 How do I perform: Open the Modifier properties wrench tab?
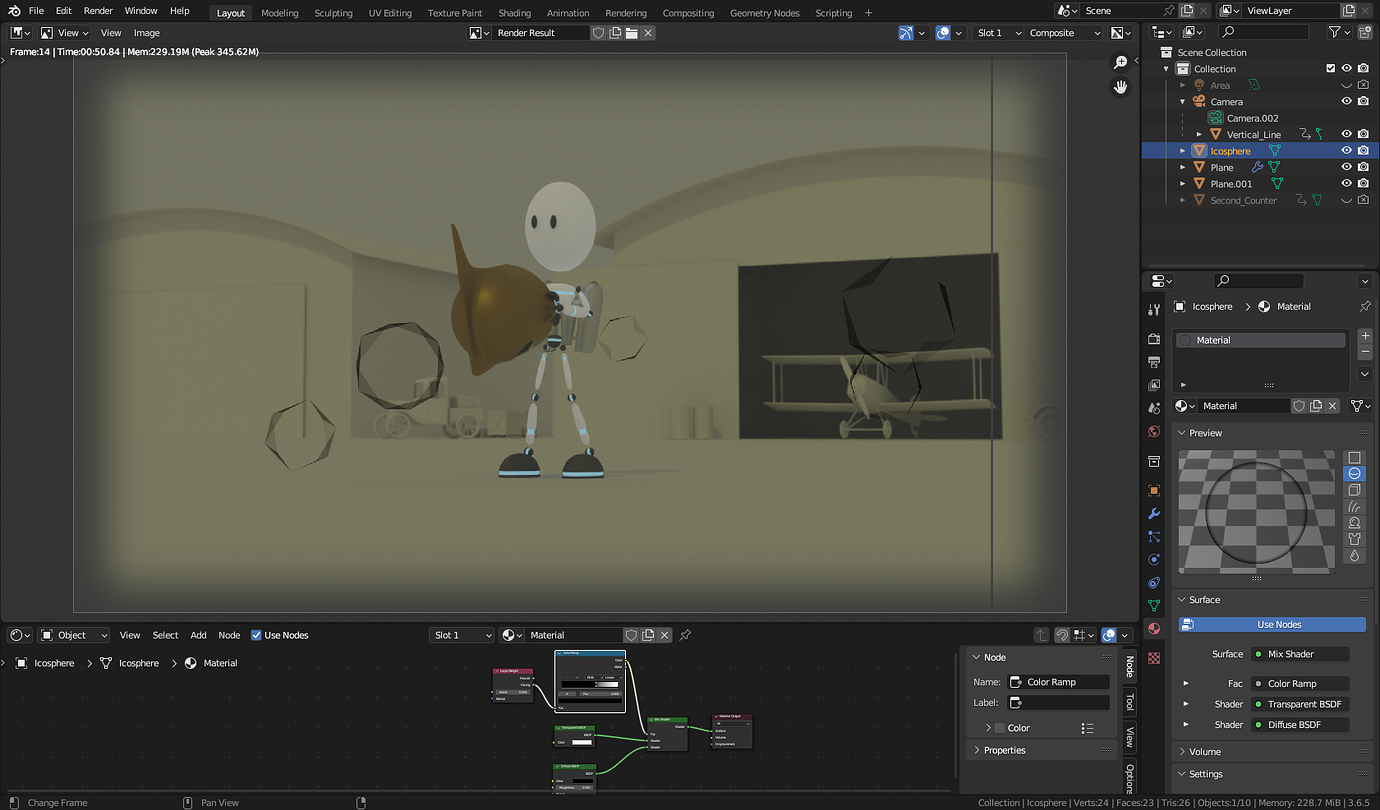point(1154,514)
